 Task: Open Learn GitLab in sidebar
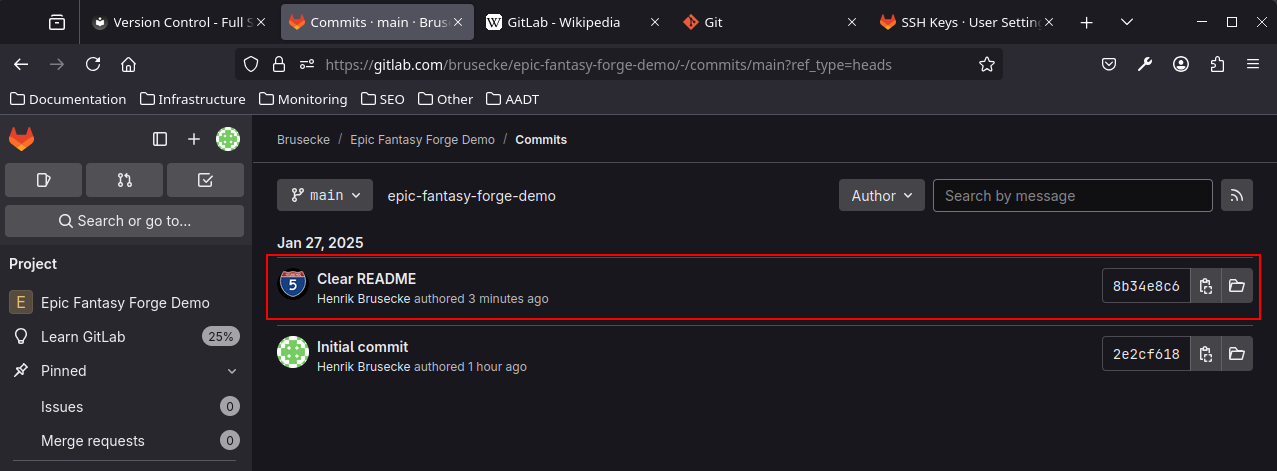(124, 337)
